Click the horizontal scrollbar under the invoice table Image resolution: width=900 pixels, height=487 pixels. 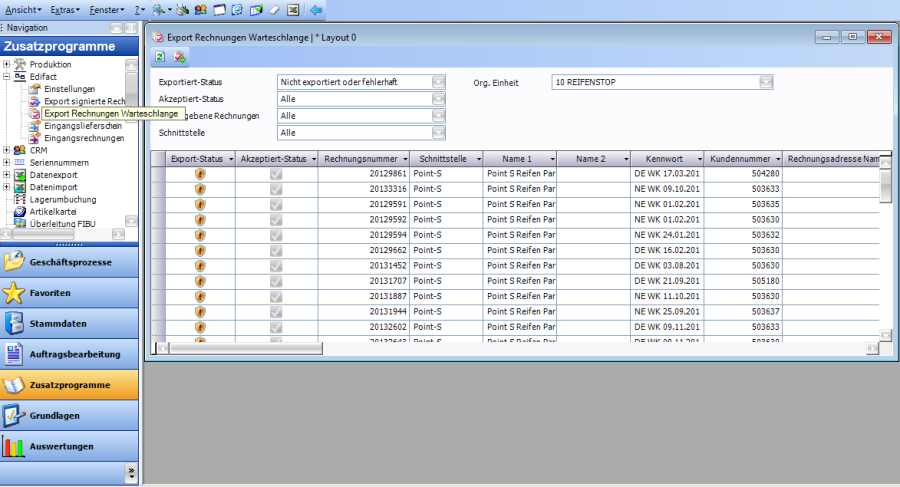coord(500,348)
